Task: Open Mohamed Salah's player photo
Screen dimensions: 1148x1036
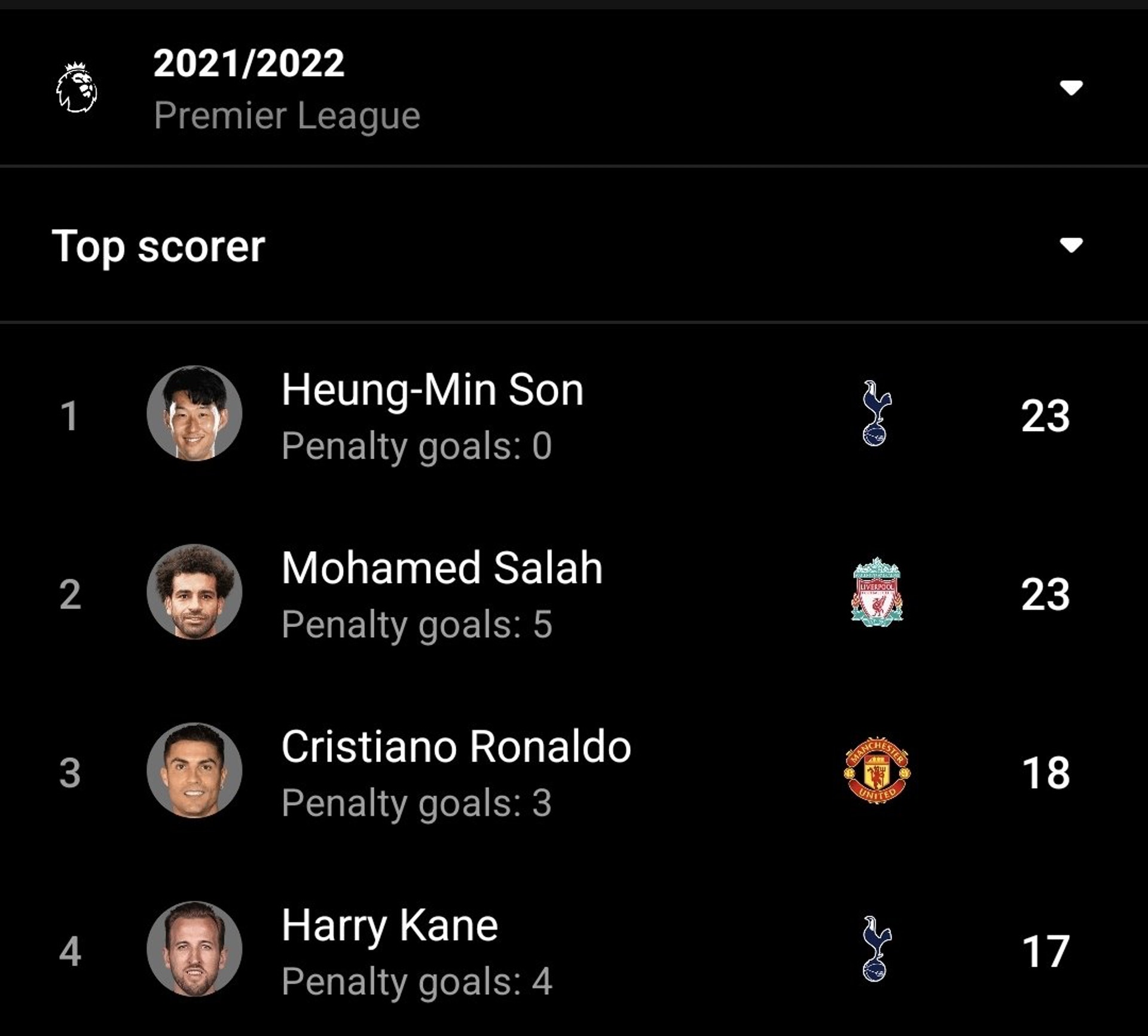Action: (x=194, y=592)
